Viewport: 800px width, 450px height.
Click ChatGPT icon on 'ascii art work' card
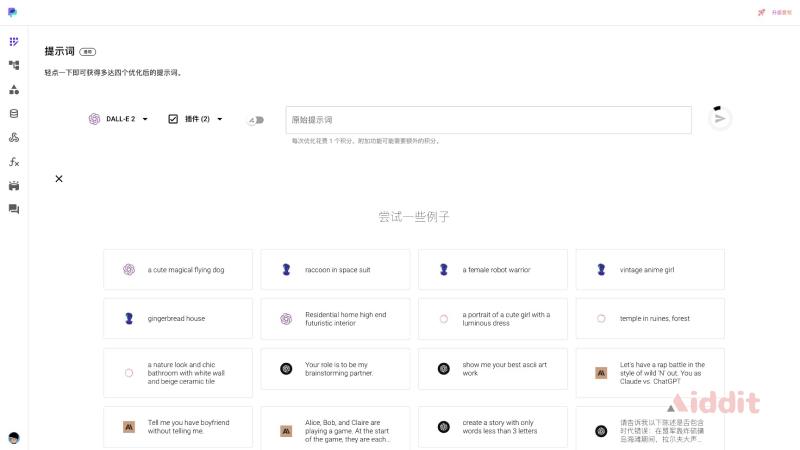coord(444,368)
